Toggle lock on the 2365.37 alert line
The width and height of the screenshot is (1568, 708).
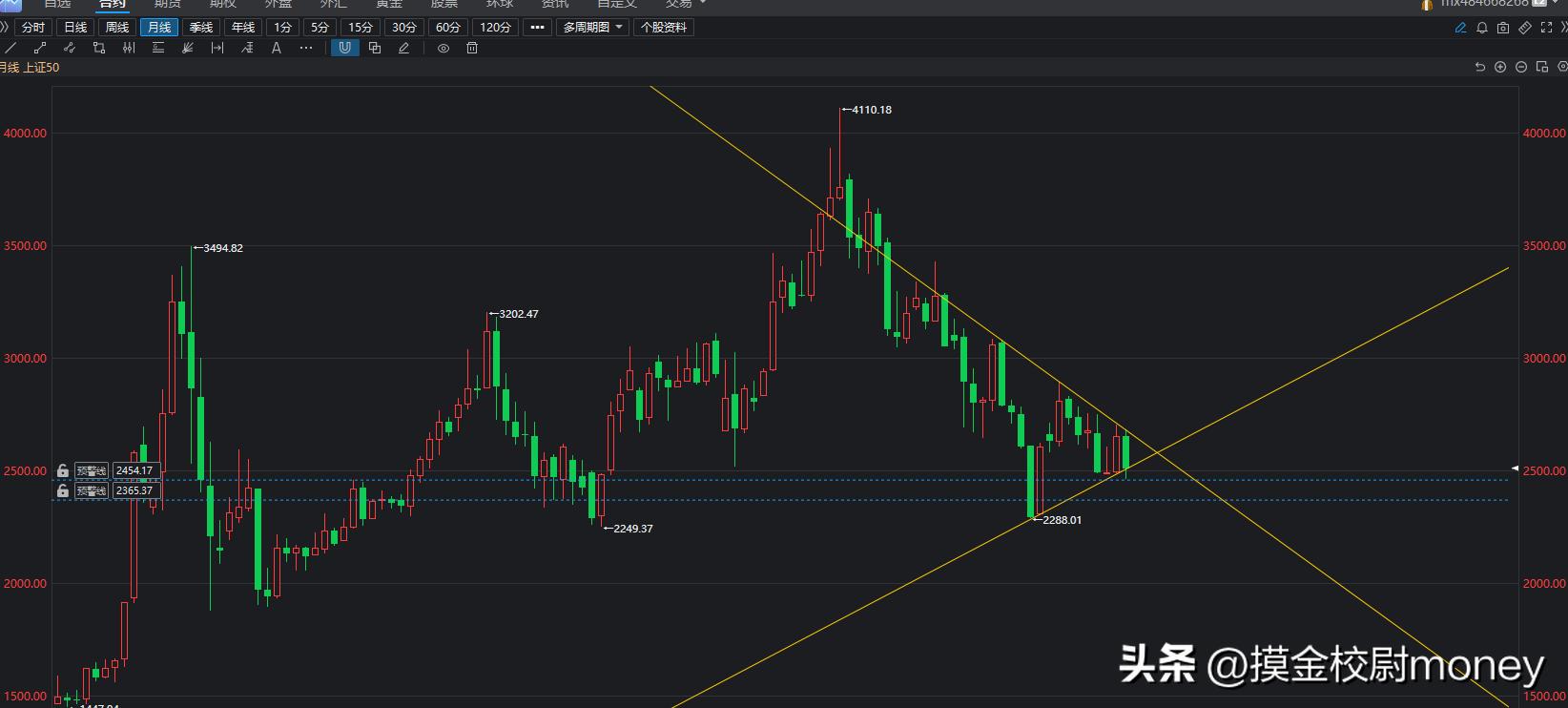tap(63, 490)
